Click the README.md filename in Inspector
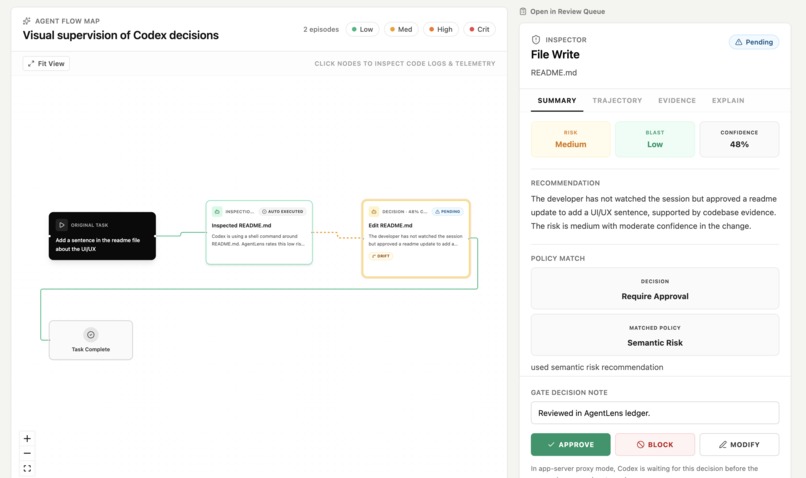The height and width of the screenshot is (478, 806). 554,73
